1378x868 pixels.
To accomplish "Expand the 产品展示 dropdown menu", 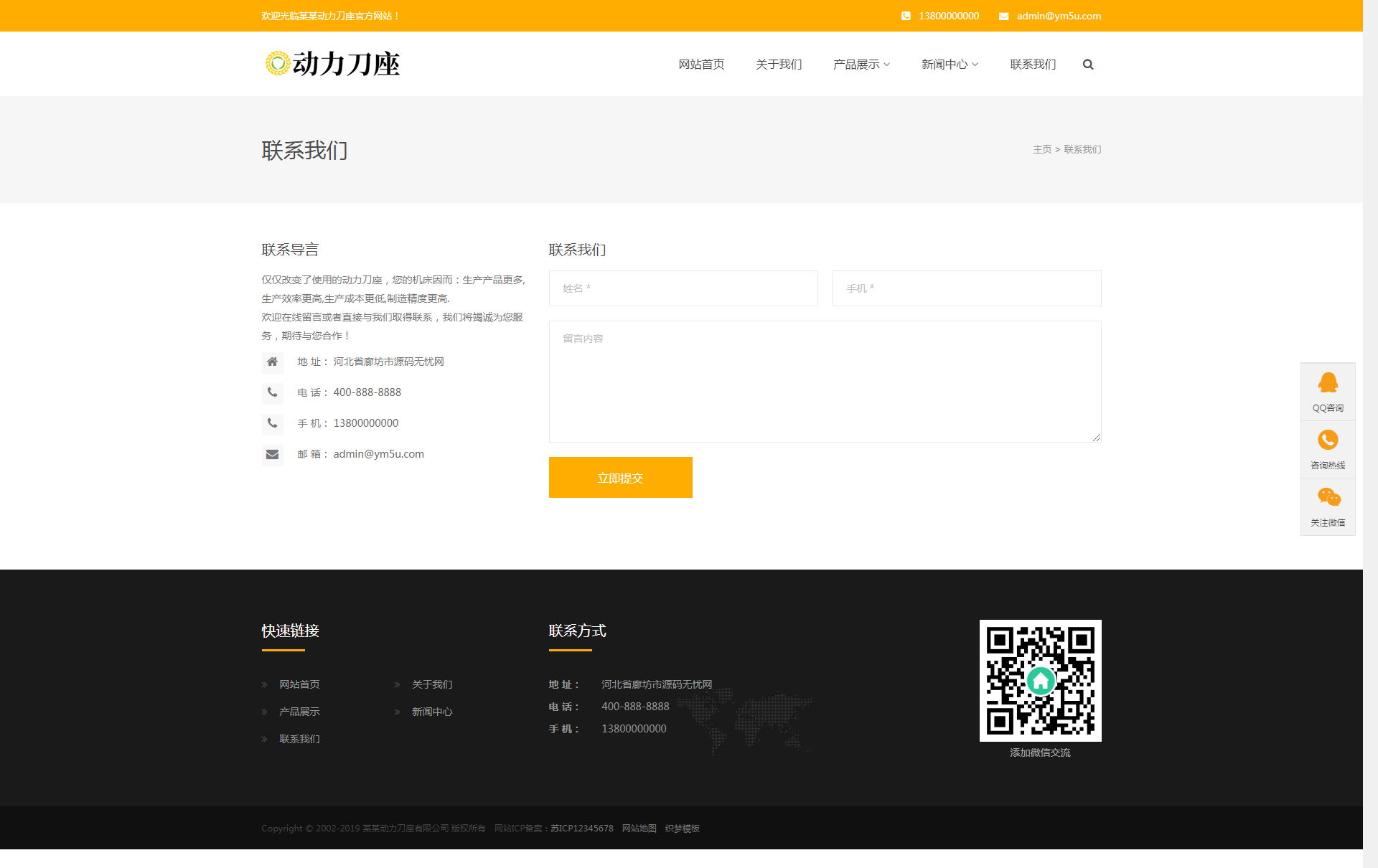I will tap(861, 65).
